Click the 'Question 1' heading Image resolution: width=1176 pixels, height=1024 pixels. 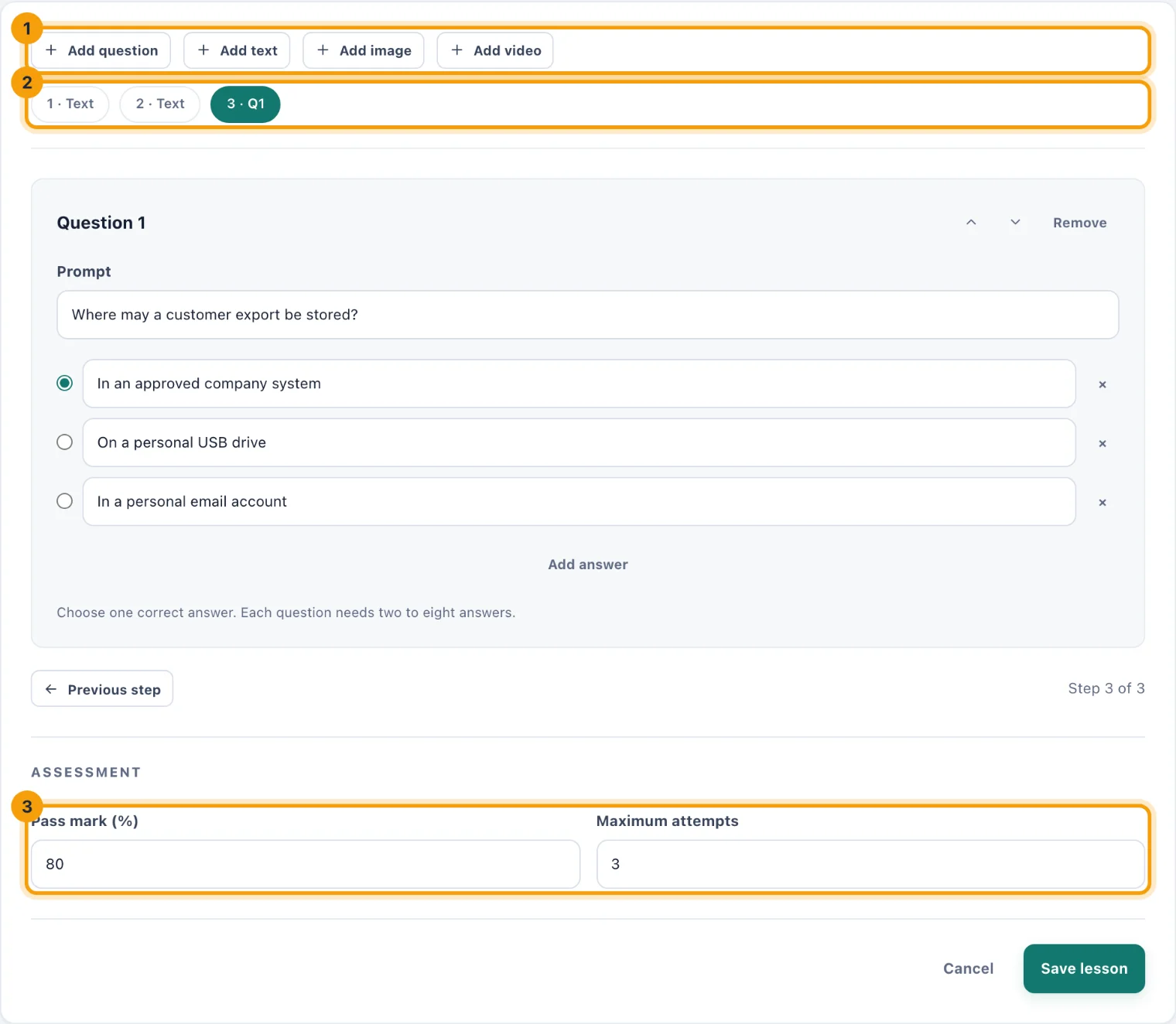click(101, 223)
